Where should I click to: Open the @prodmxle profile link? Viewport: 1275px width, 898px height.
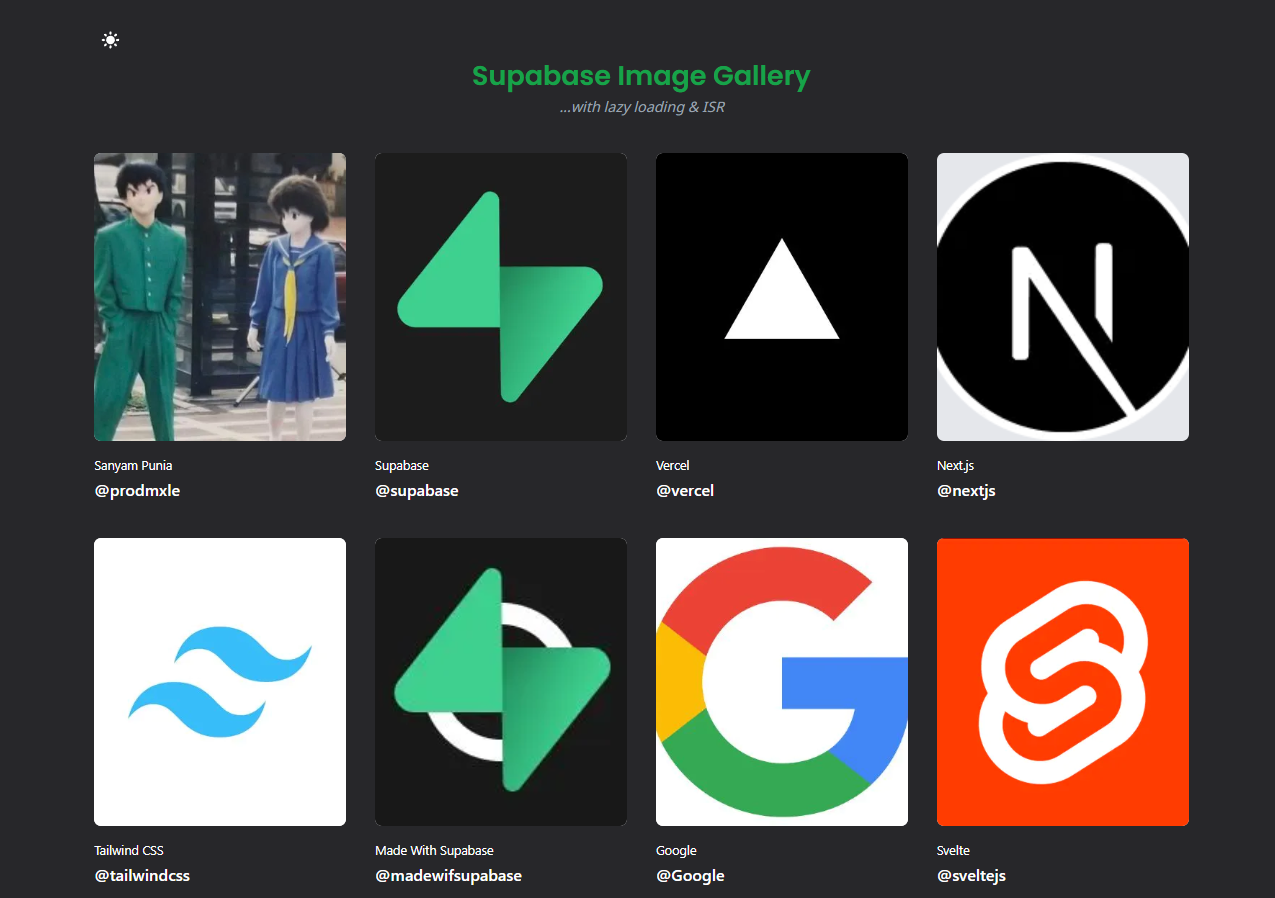tap(137, 490)
